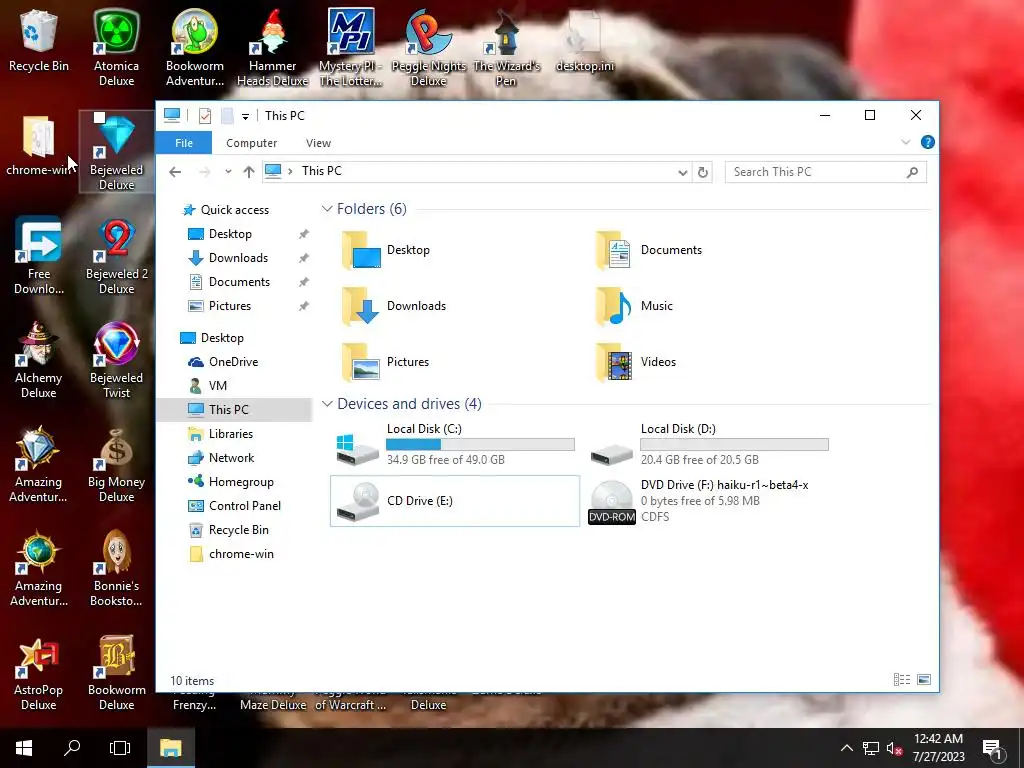Select Network in the navigation pane
Screen dimensions: 1024x768
point(231,458)
